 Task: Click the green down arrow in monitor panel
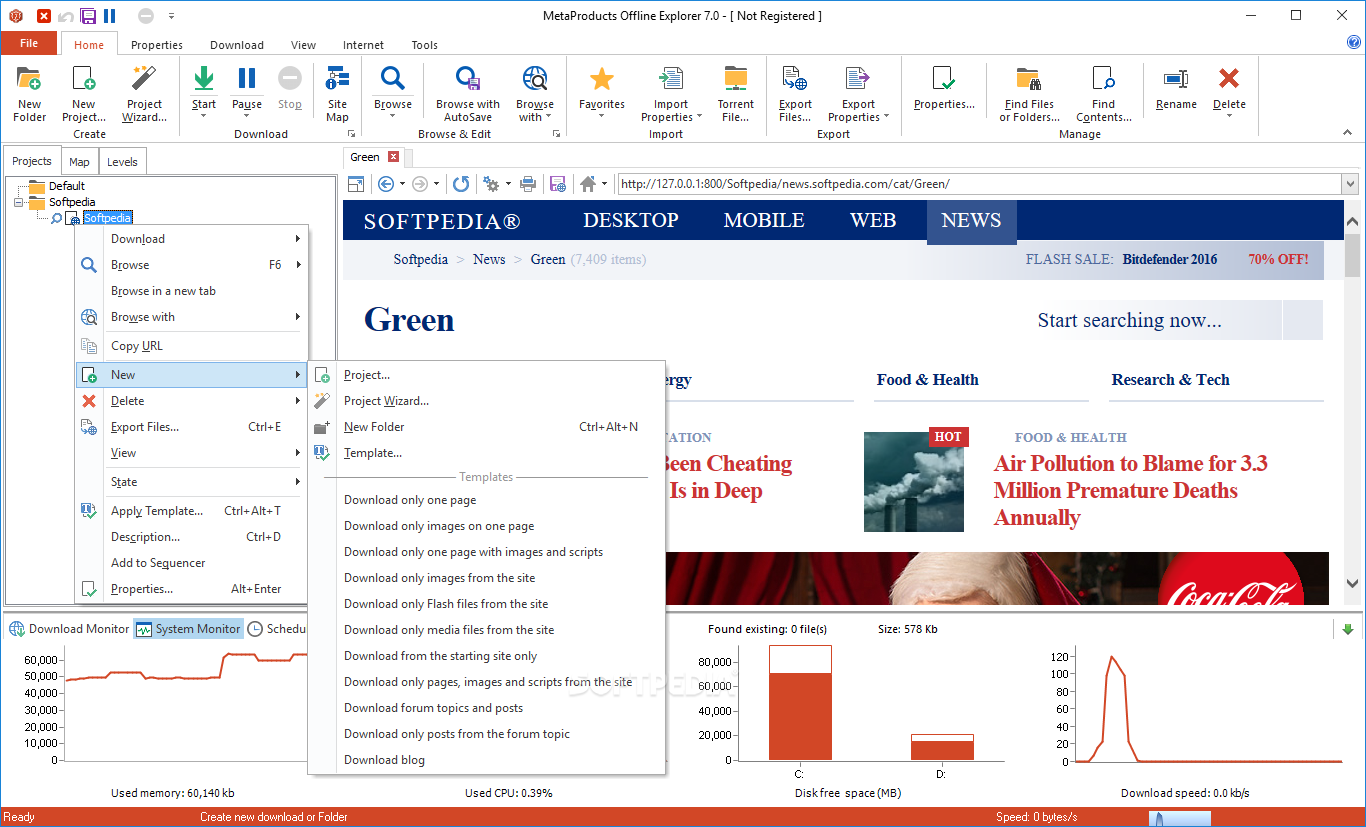[1347, 629]
